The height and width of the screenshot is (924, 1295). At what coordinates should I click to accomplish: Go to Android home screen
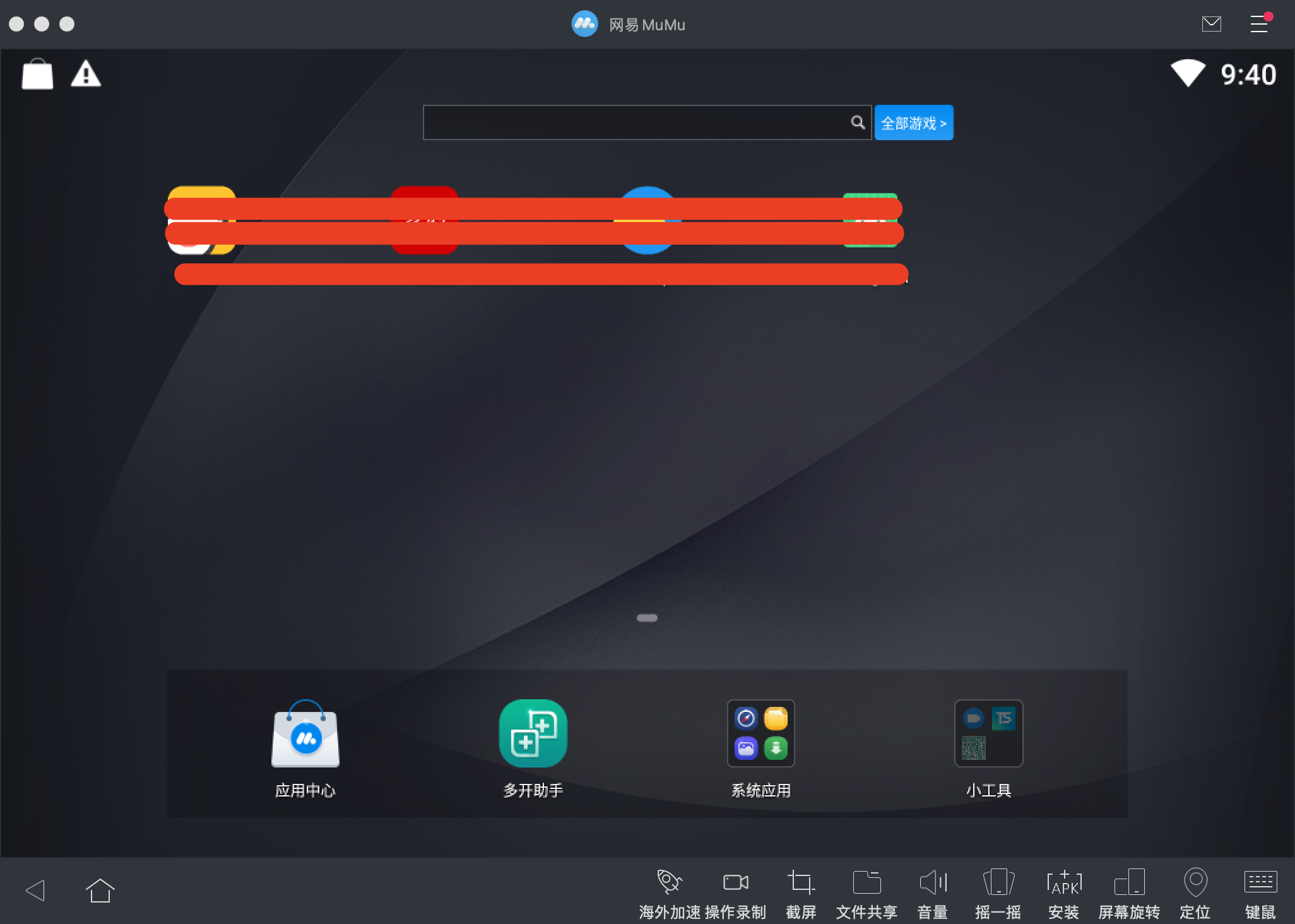pyautogui.click(x=100, y=891)
